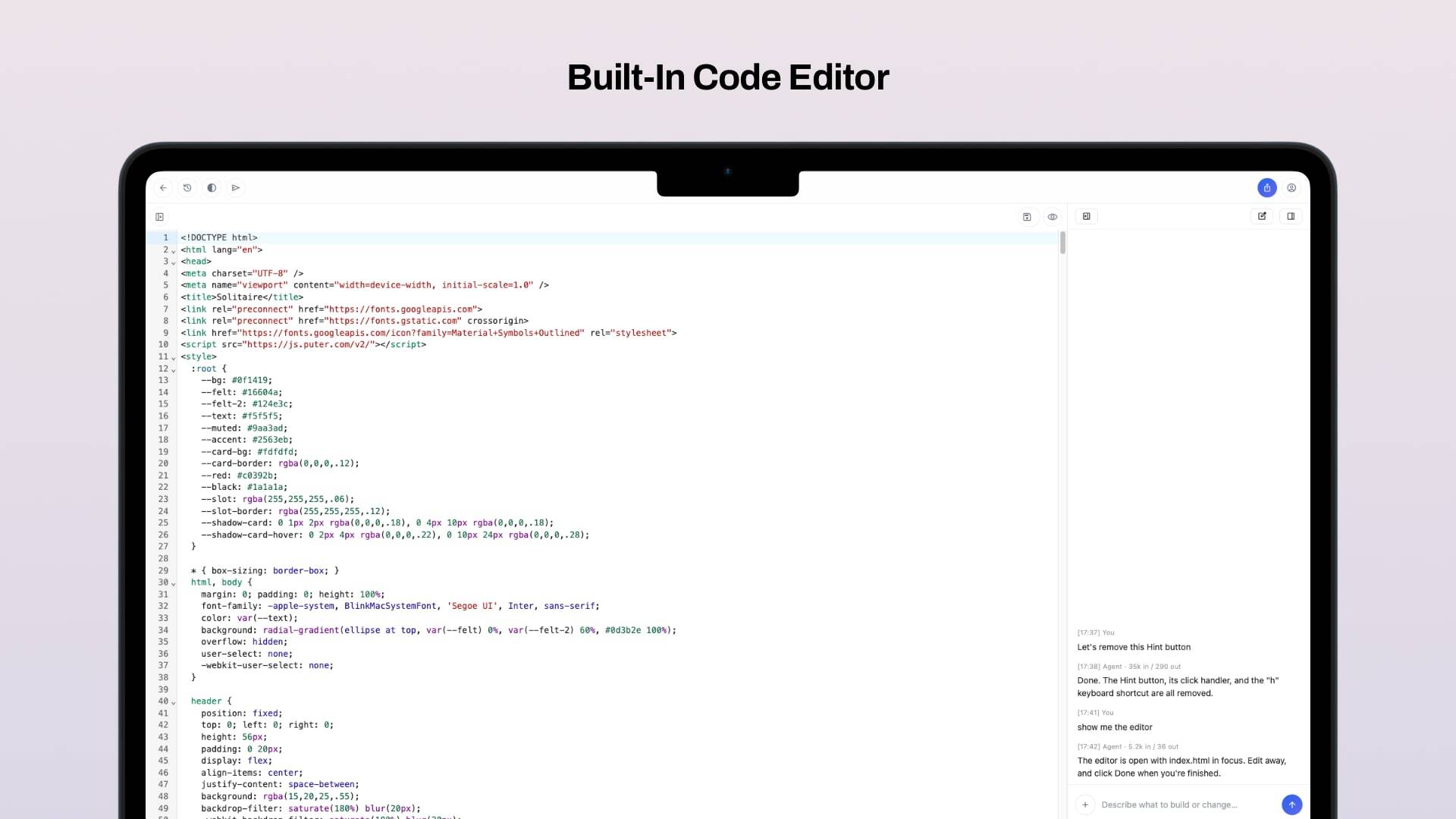Click the '[17:42] Agent · 5.2k in / 36 out' label
This screenshot has width=1456, height=819.
pyautogui.click(x=1128, y=747)
